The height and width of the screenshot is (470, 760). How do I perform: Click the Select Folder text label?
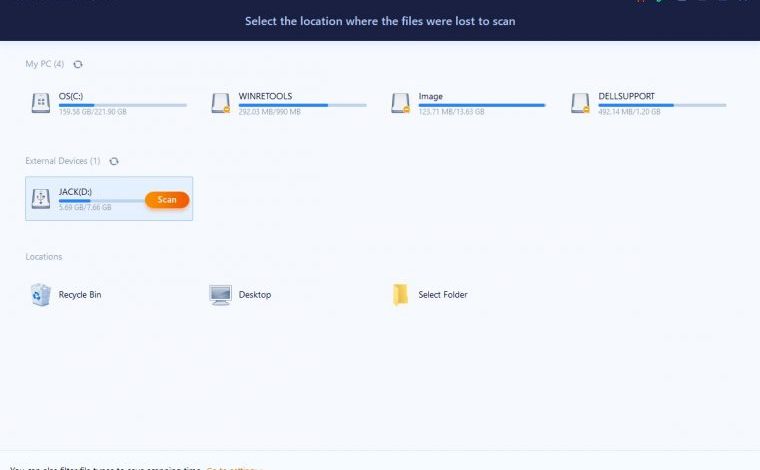443,295
